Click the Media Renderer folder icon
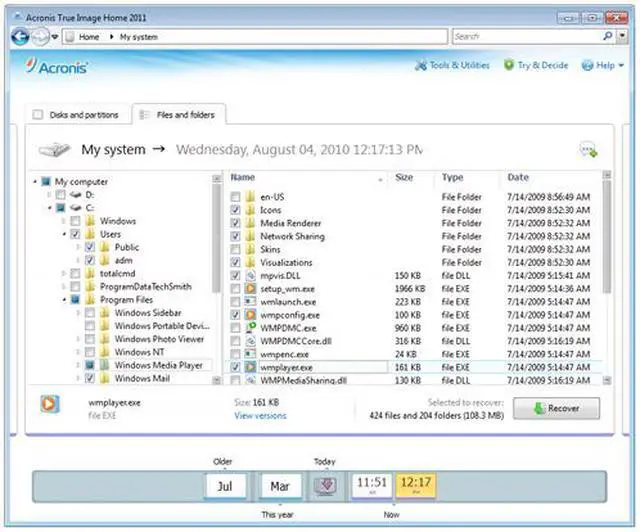The image size is (640, 532). pyautogui.click(x=250, y=223)
